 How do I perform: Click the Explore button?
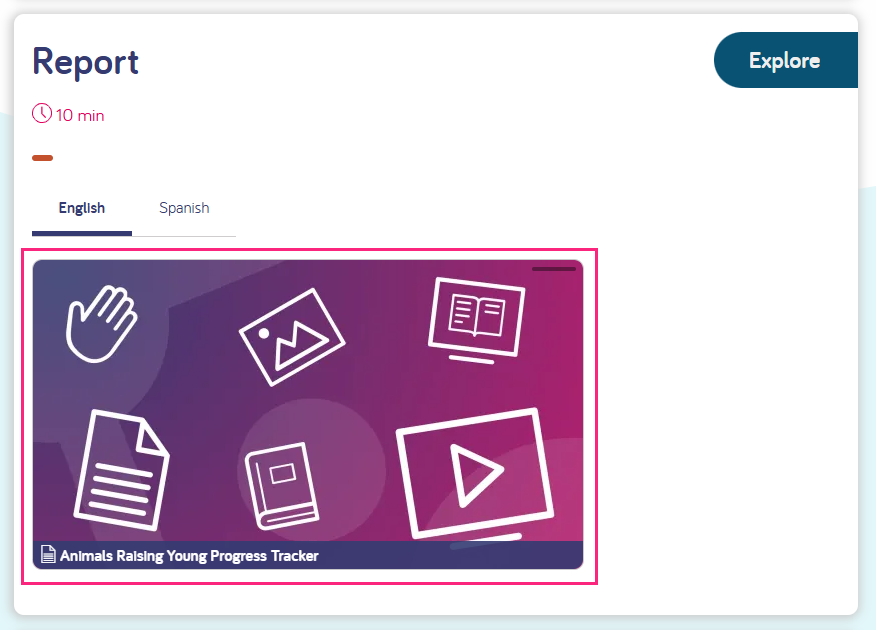786,60
